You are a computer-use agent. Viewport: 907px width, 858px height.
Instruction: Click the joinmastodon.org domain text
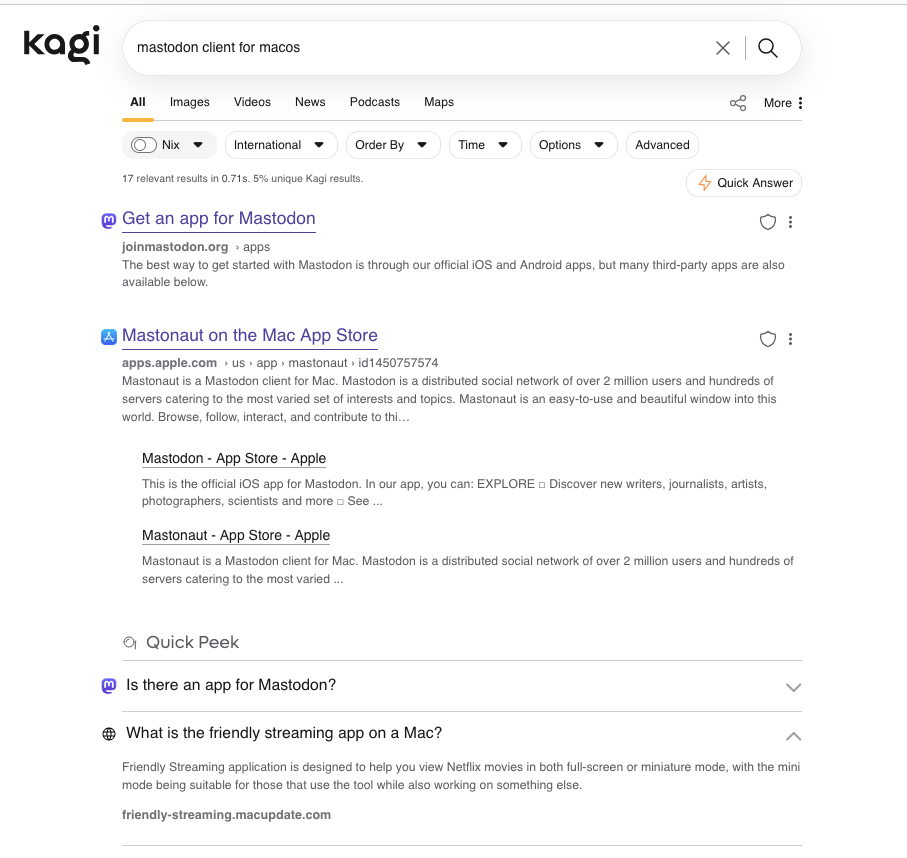(175, 247)
